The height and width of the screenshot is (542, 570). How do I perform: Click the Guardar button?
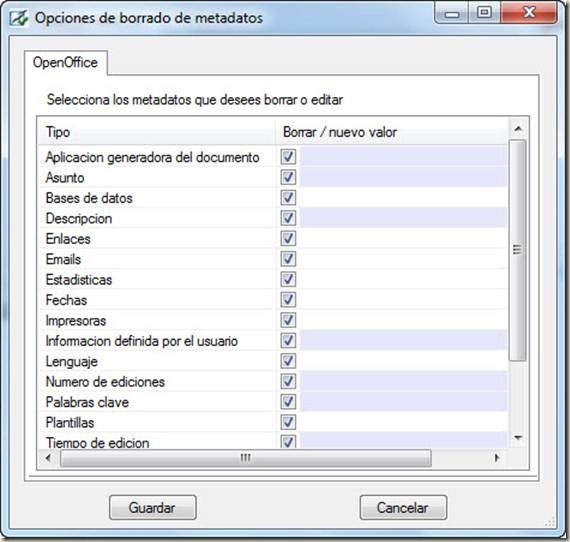point(153,507)
